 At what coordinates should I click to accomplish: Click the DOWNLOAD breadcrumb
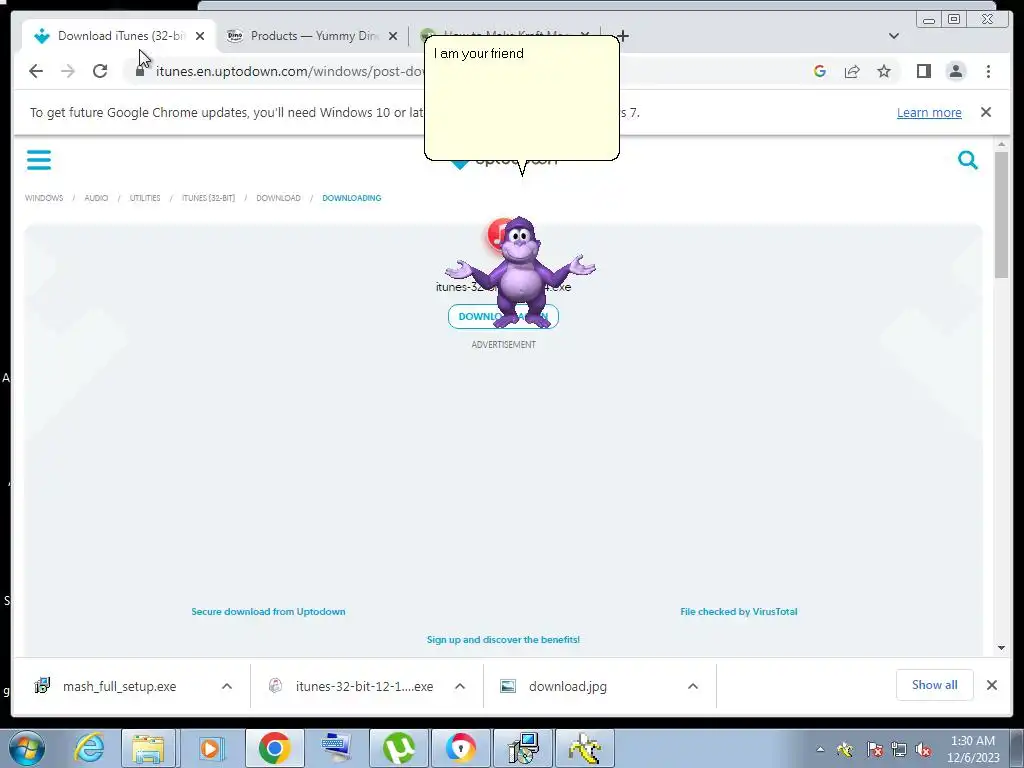point(278,198)
